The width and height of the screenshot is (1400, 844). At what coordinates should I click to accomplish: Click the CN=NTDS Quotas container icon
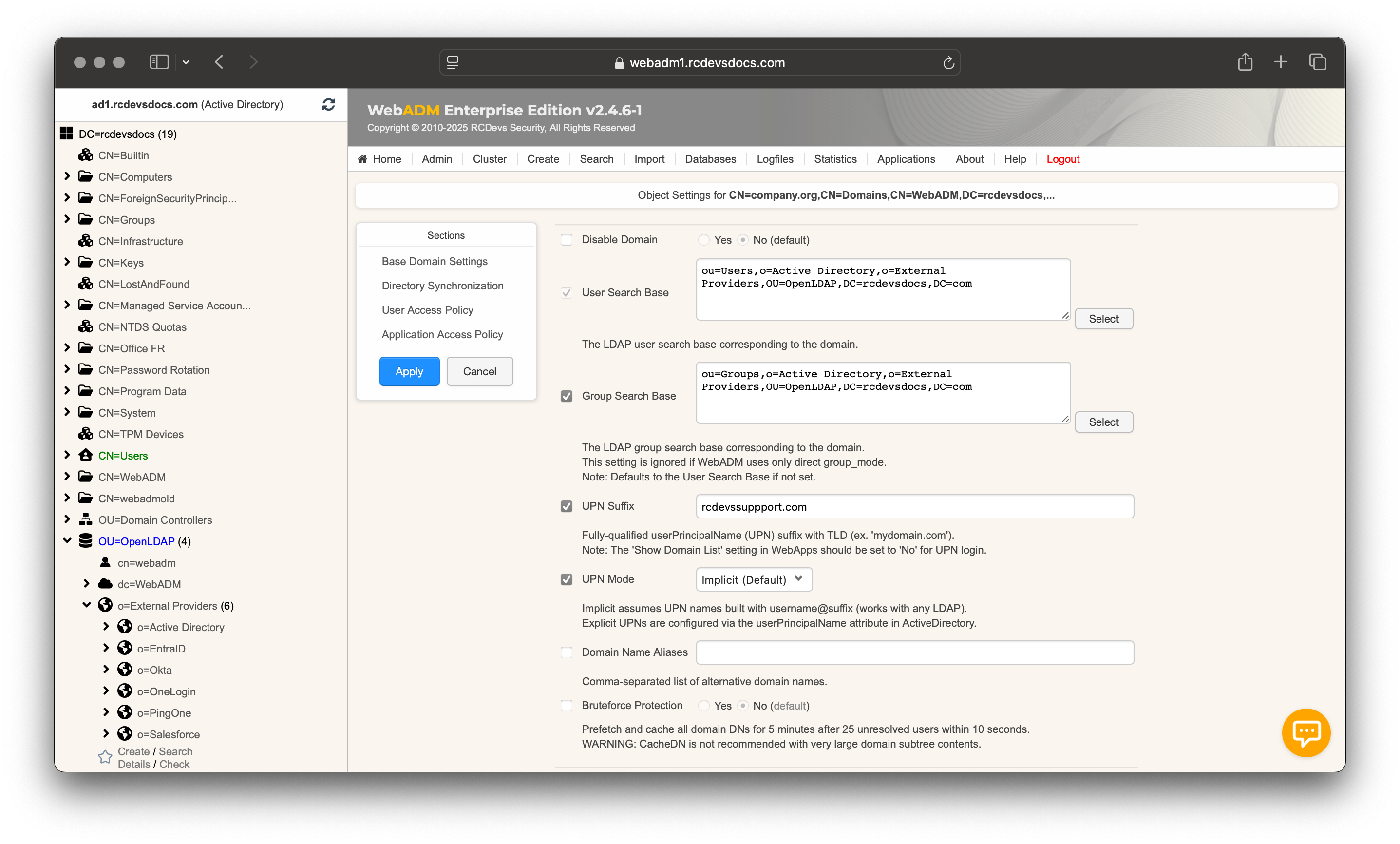tap(86, 326)
